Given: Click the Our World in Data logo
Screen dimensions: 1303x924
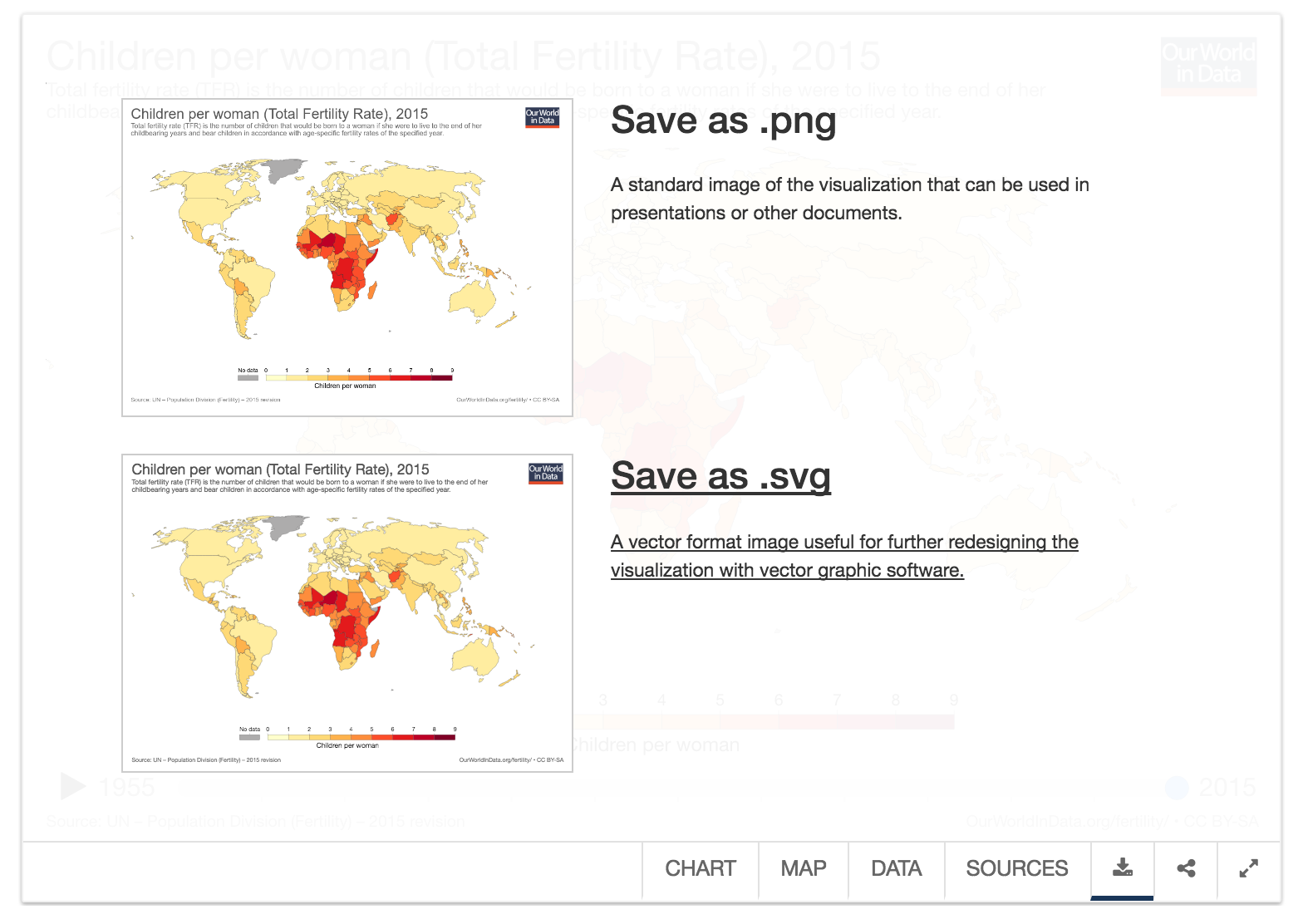Looking at the screenshot, I should [1208, 66].
